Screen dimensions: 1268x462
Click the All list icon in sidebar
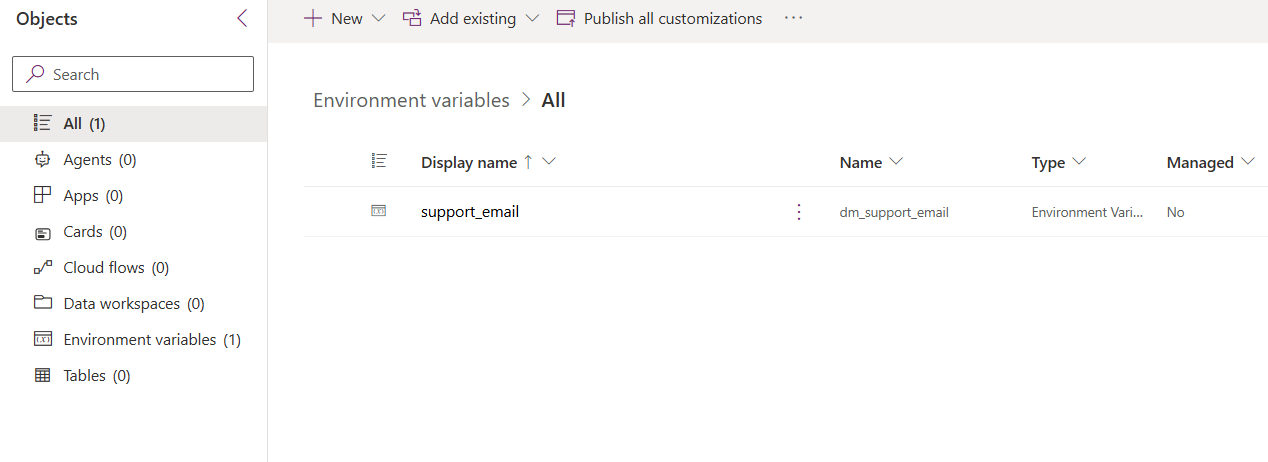pos(42,123)
